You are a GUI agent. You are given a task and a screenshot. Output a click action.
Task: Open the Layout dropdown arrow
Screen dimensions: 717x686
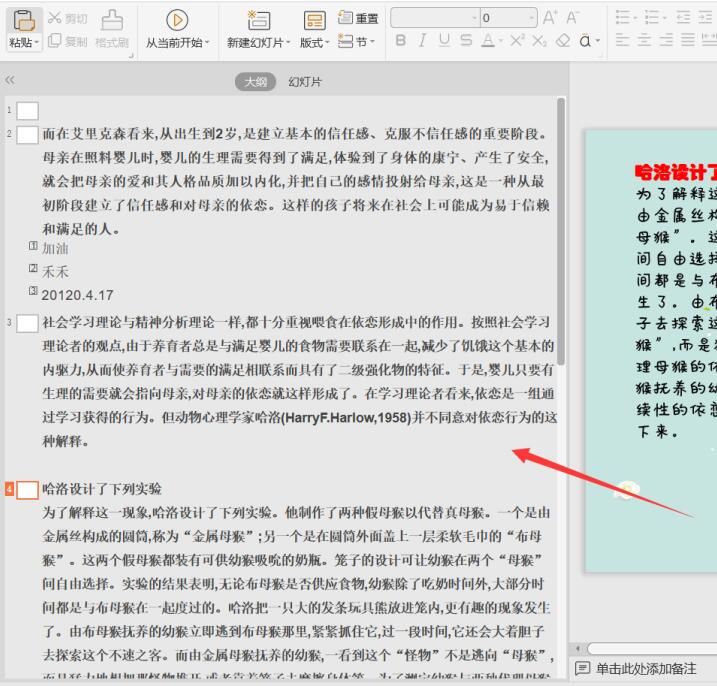pos(327,43)
